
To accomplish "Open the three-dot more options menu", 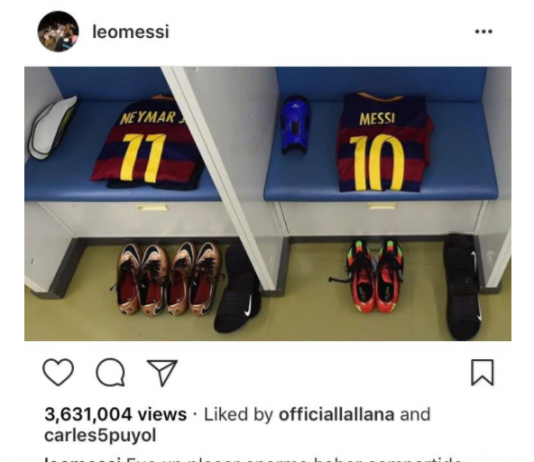I will tap(484, 32).
